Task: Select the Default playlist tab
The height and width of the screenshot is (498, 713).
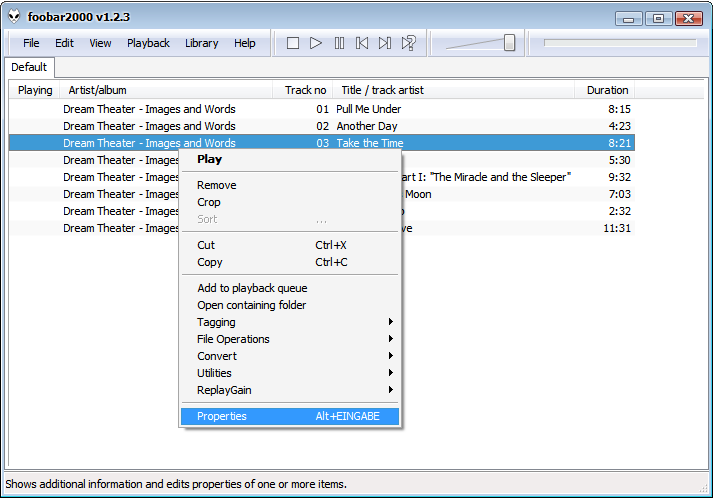Action: coord(29,67)
